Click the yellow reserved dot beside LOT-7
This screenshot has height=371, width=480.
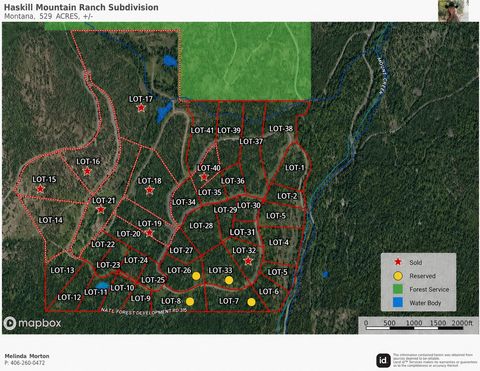[x=251, y=302]
